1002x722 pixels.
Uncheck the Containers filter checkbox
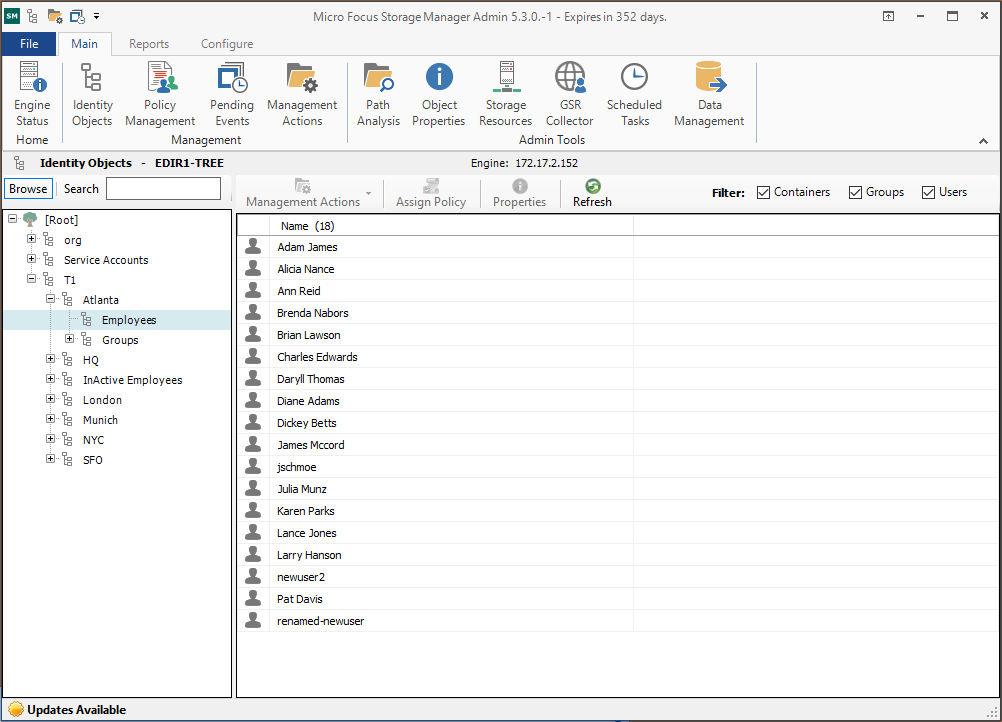tap(764, 192)
